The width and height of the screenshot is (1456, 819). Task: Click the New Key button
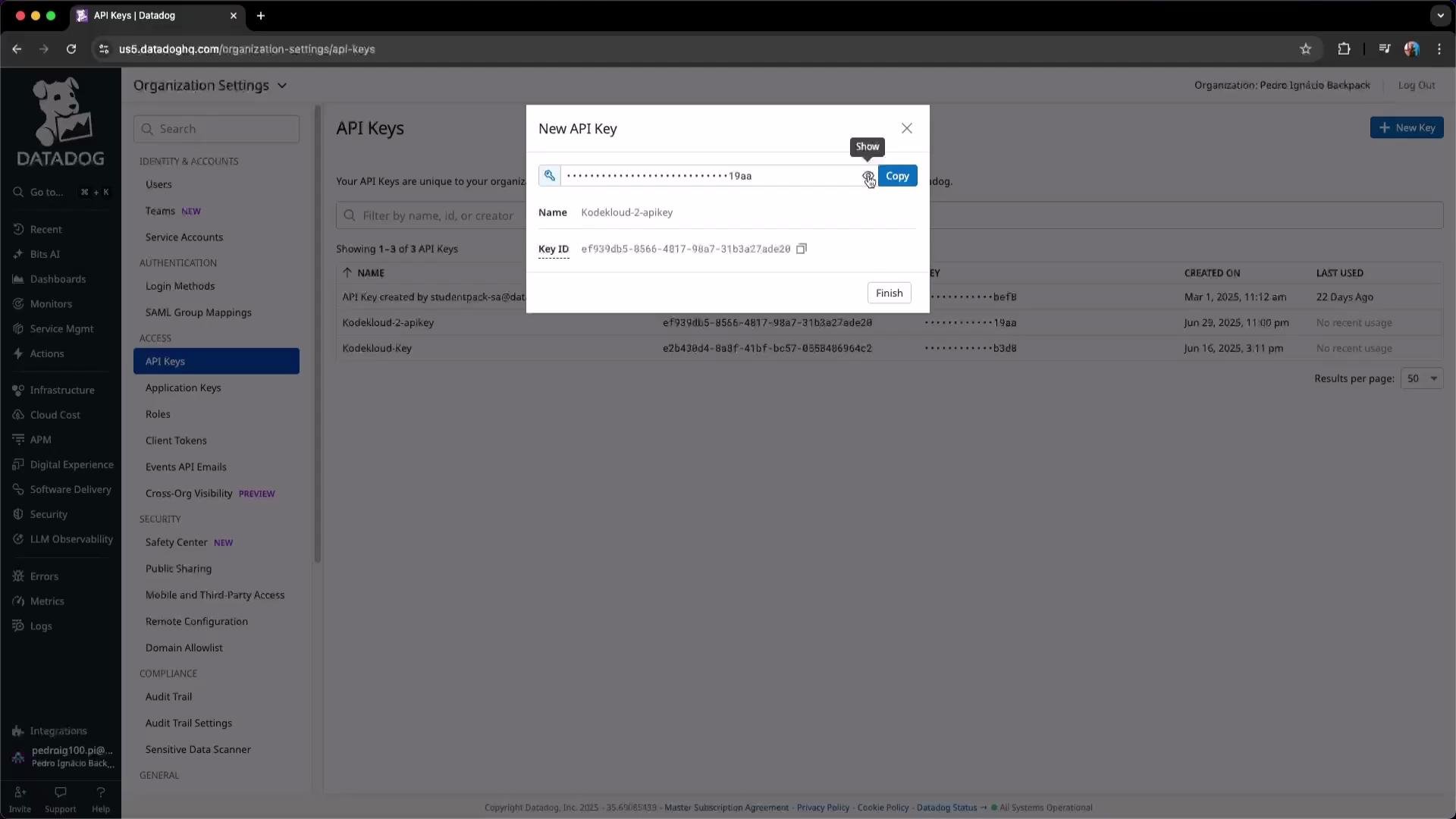(1406, 127)
